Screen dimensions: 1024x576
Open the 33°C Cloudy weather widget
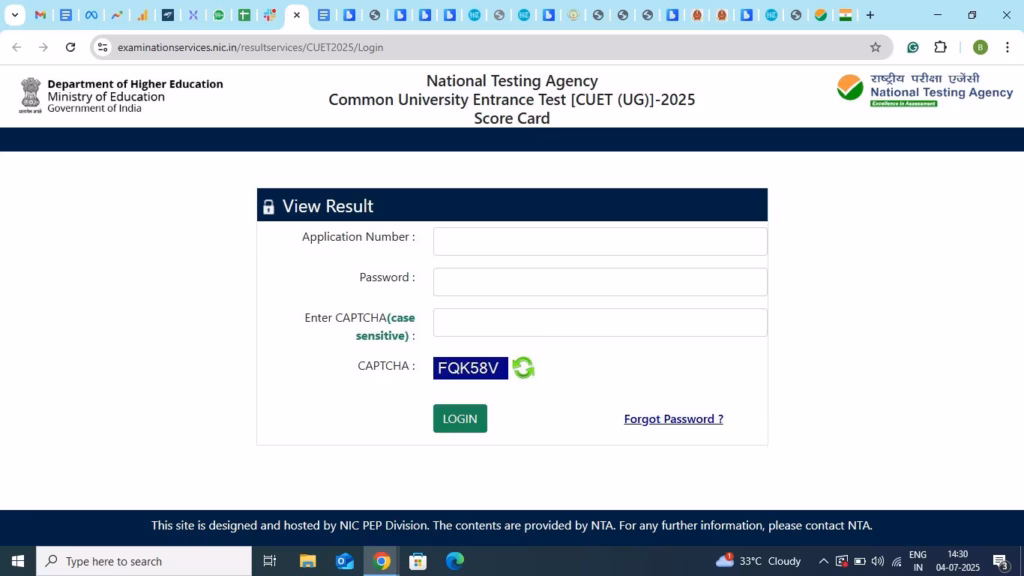pyautogui.click(x=758, y=561)
